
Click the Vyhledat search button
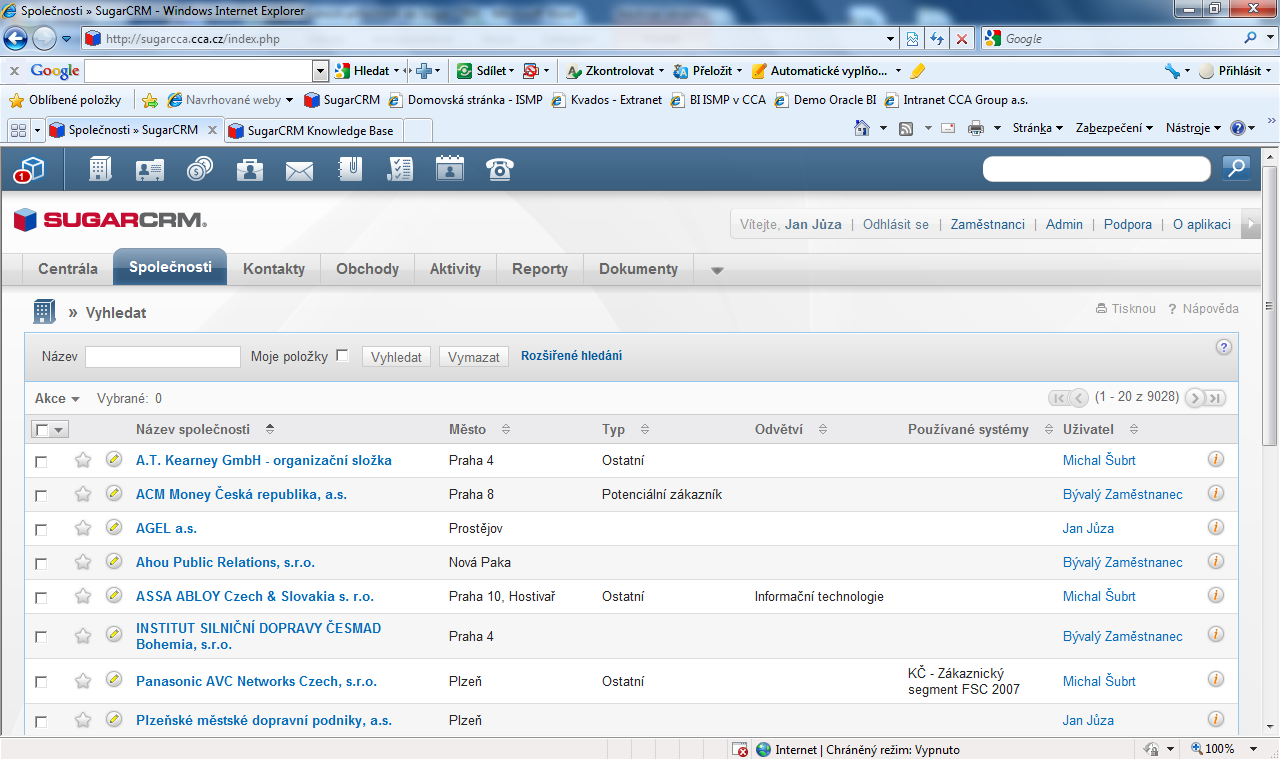(396, 357)
